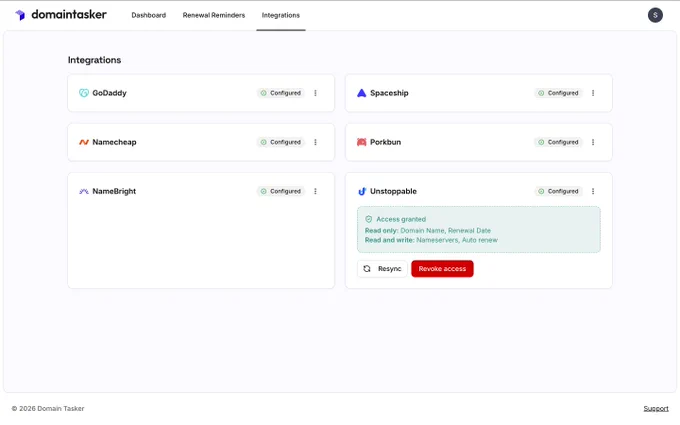Click the Integrations page heading

(94, 60)
